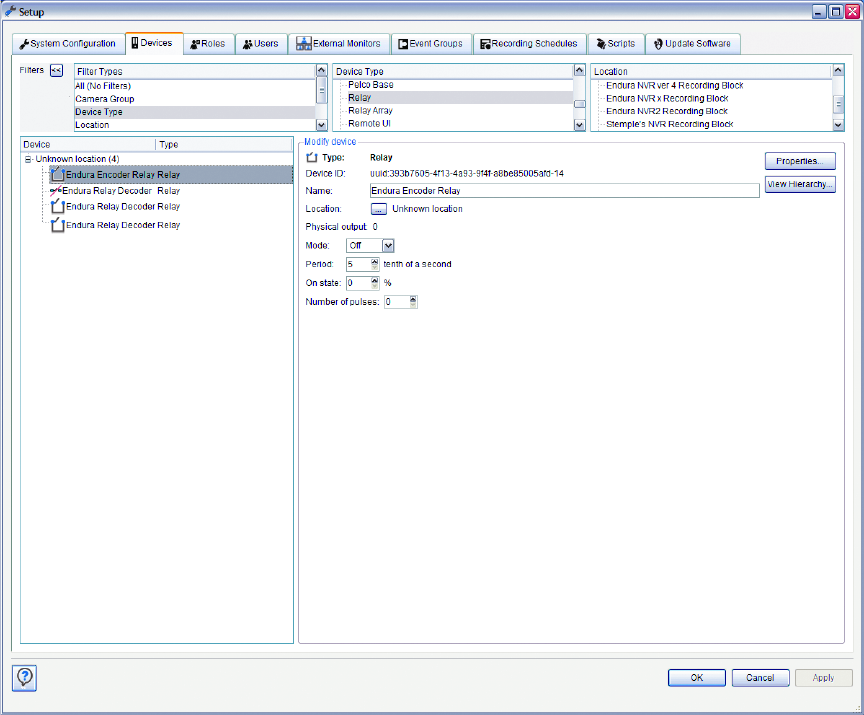Viewport: 864px width, 715px height.
Task: Open the External Monitors tab
Action: 338,44
